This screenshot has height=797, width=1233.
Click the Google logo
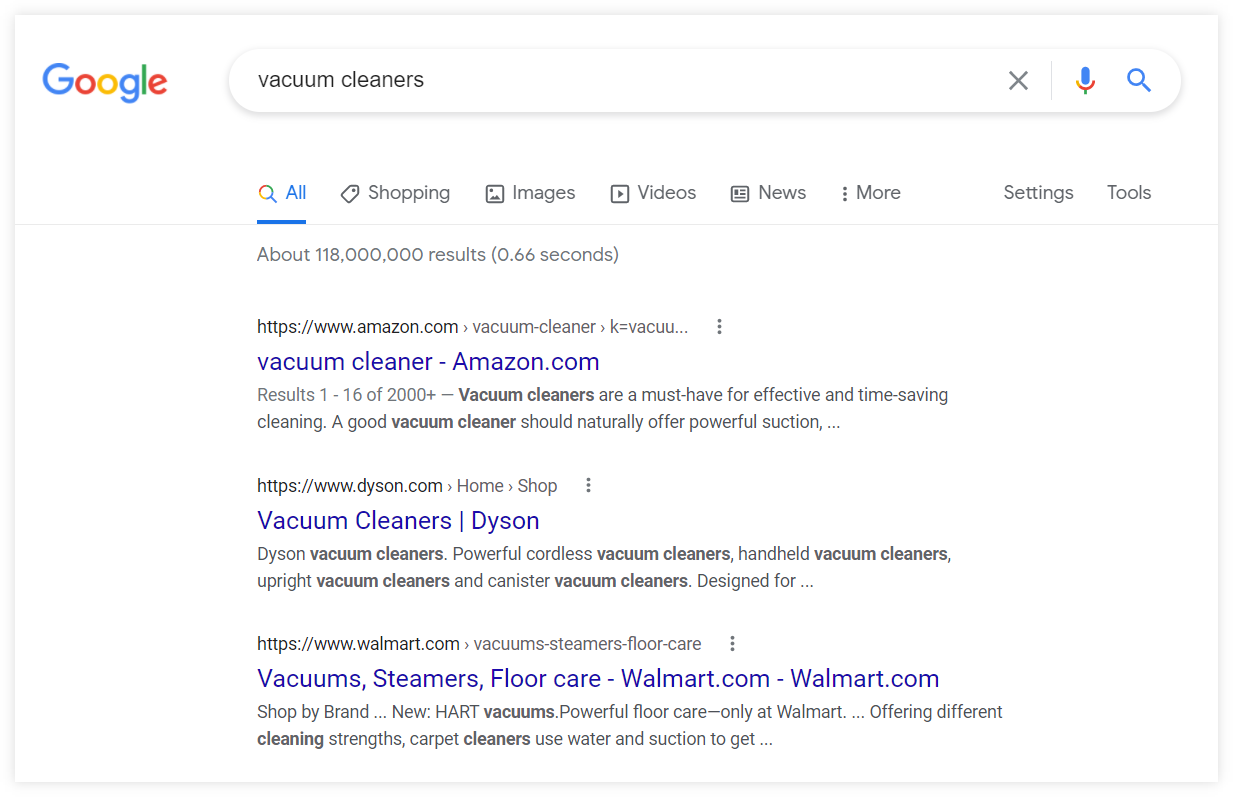tap(104, 82)
